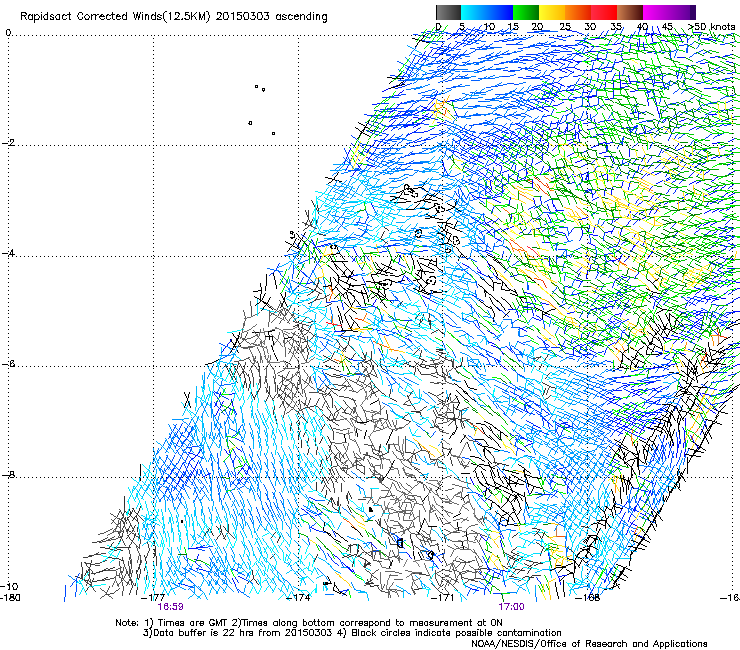Click the -2 latitude axis label
The image size is (740, 650).
pos(8,143)
